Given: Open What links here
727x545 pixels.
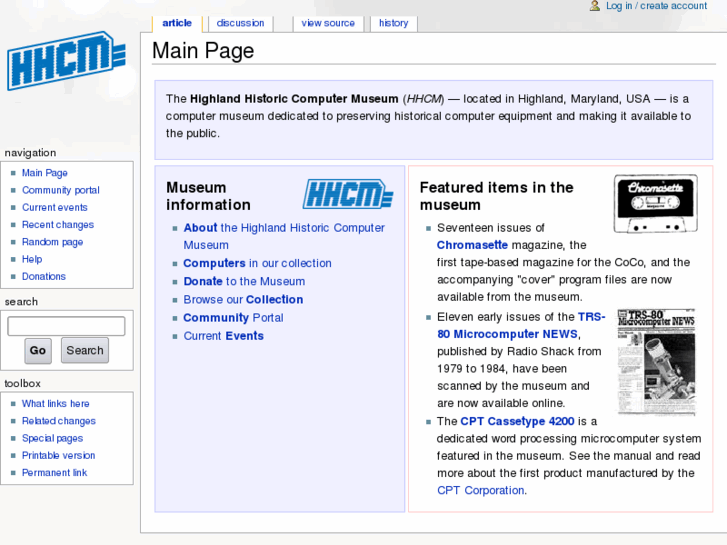Looking at the screenshot, I should pyautogui.click(x=56, y=404).
